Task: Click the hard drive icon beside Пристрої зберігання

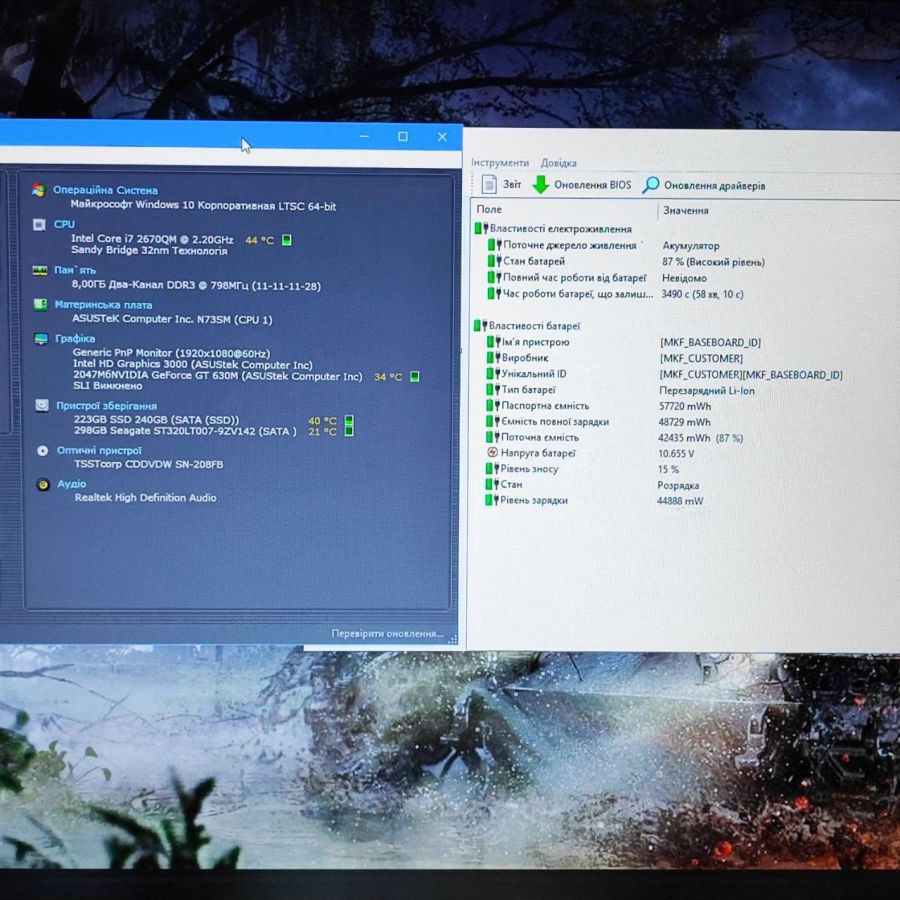Action: click(x=41, y=405)
